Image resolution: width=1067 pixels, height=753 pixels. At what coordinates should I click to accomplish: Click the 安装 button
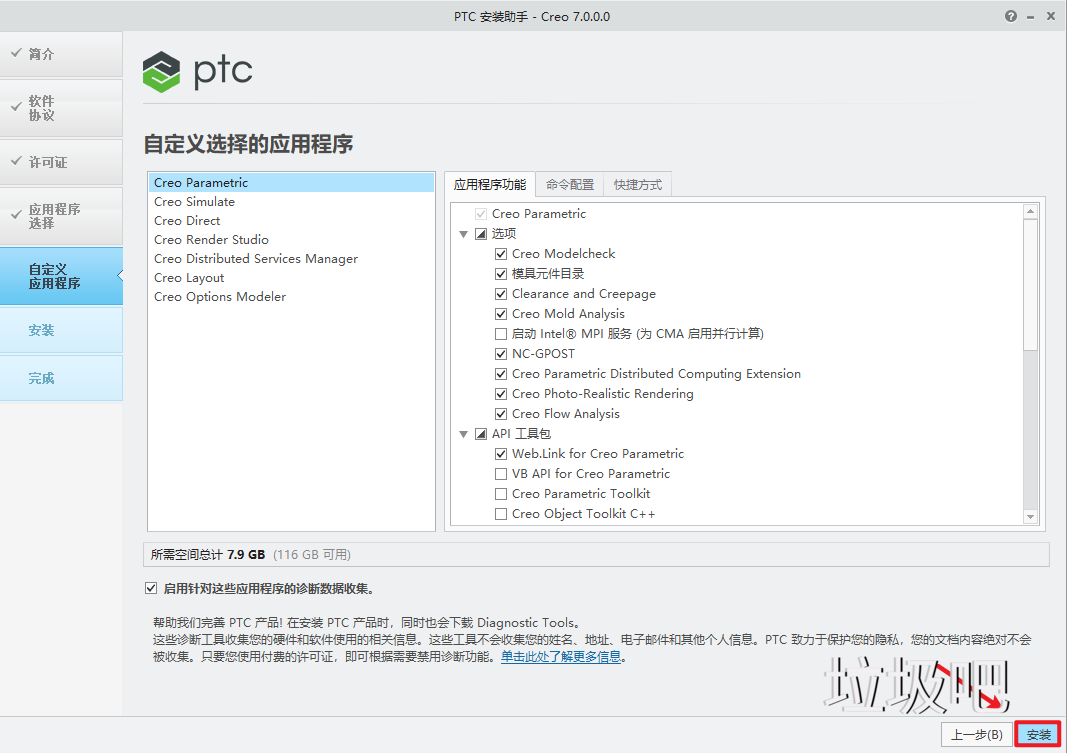[1039, 735]
